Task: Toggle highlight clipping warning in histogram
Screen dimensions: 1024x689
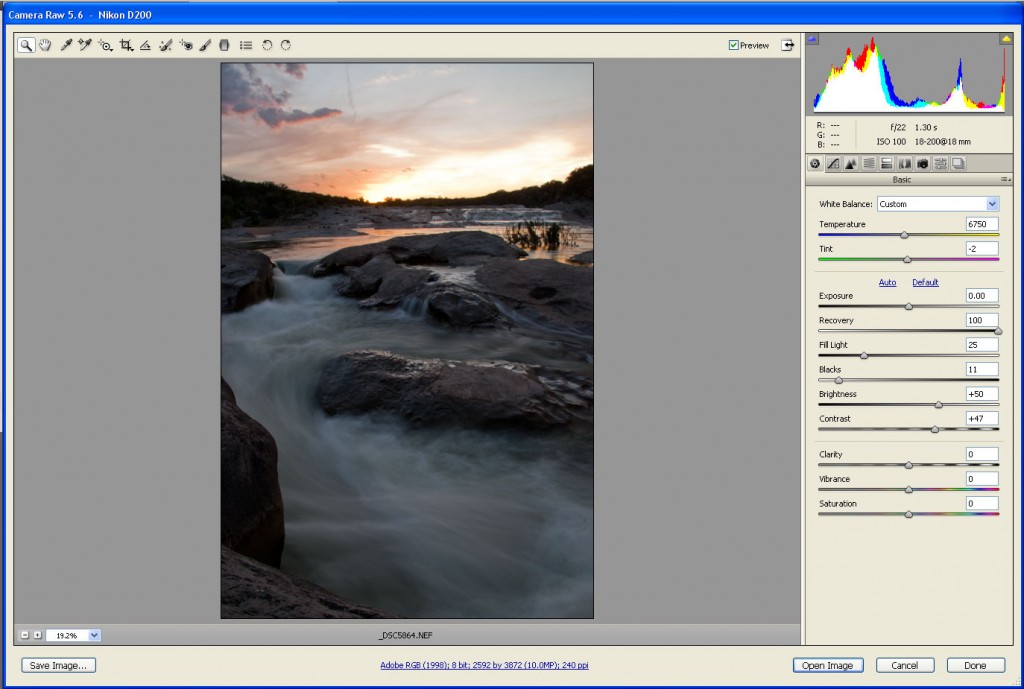Action: click(x=1005, y=39)
